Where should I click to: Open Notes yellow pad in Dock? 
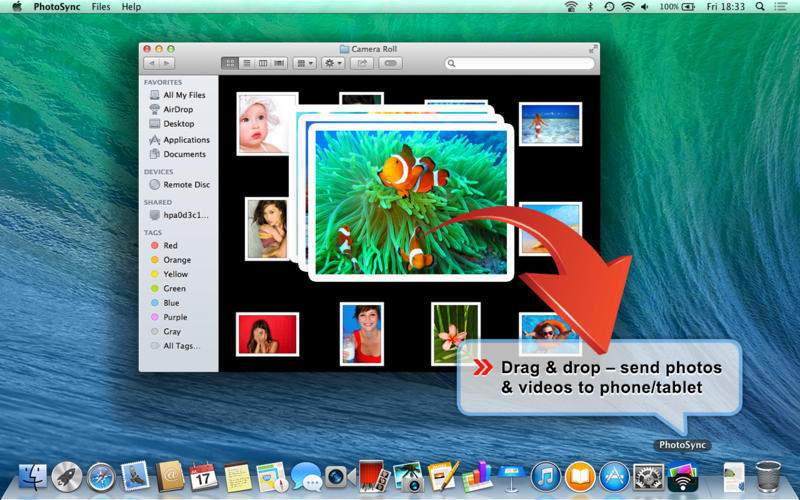238,477
